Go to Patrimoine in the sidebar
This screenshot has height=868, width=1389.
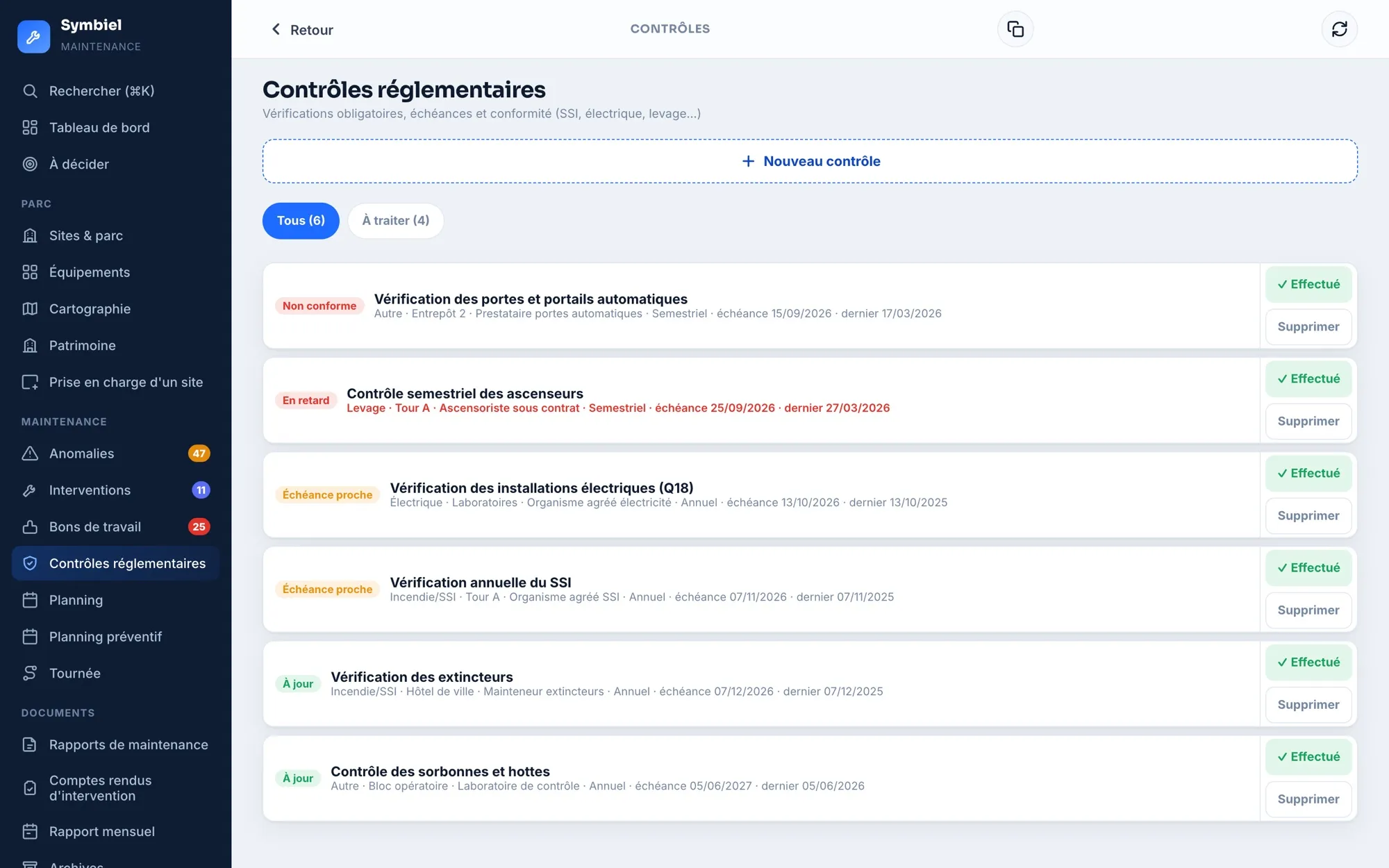pos(115,346)
